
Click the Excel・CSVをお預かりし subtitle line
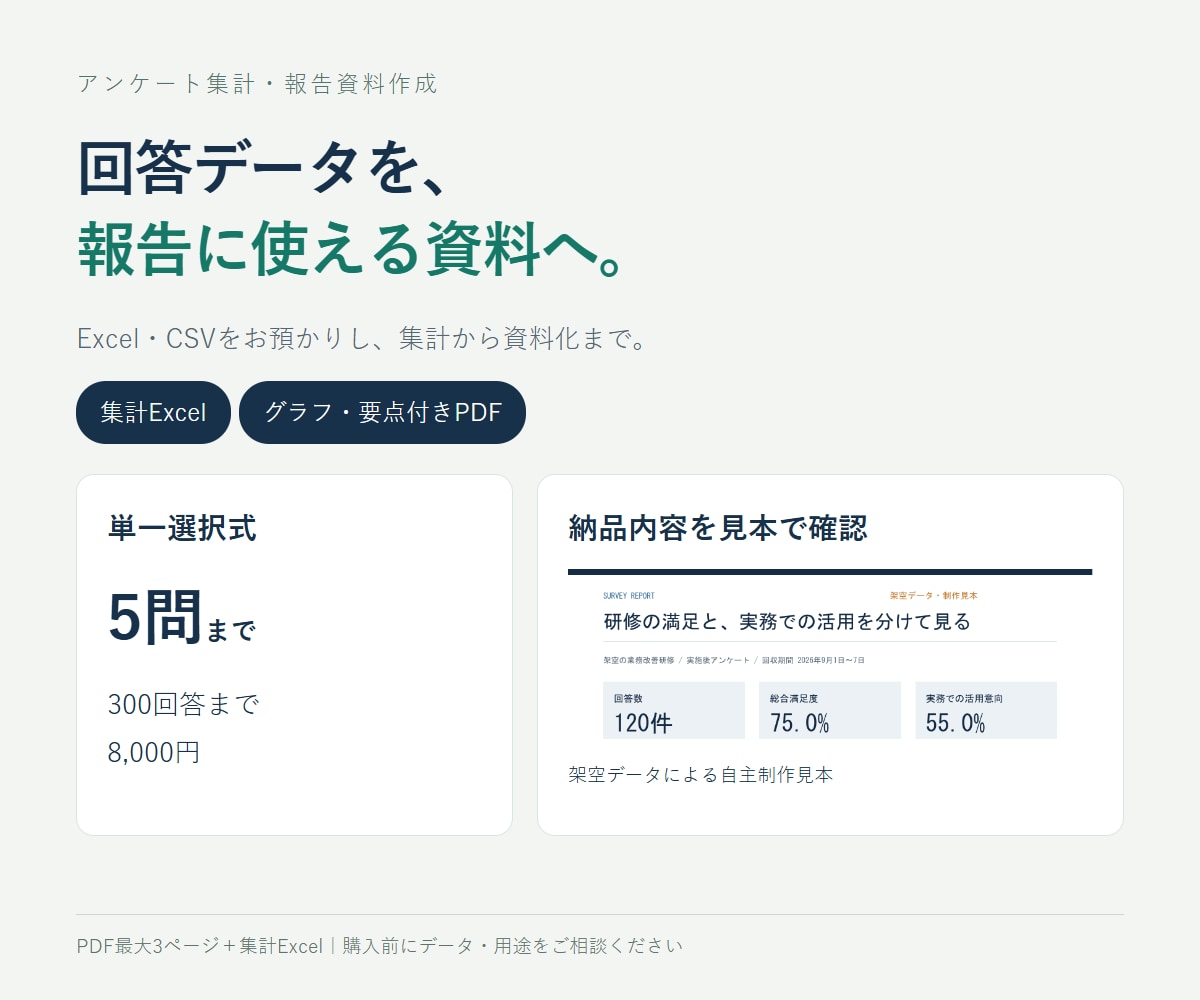362,339
